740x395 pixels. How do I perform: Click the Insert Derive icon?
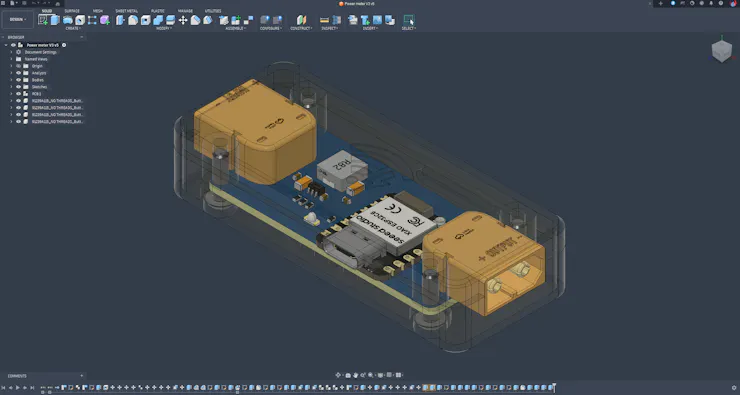[353, 20]
